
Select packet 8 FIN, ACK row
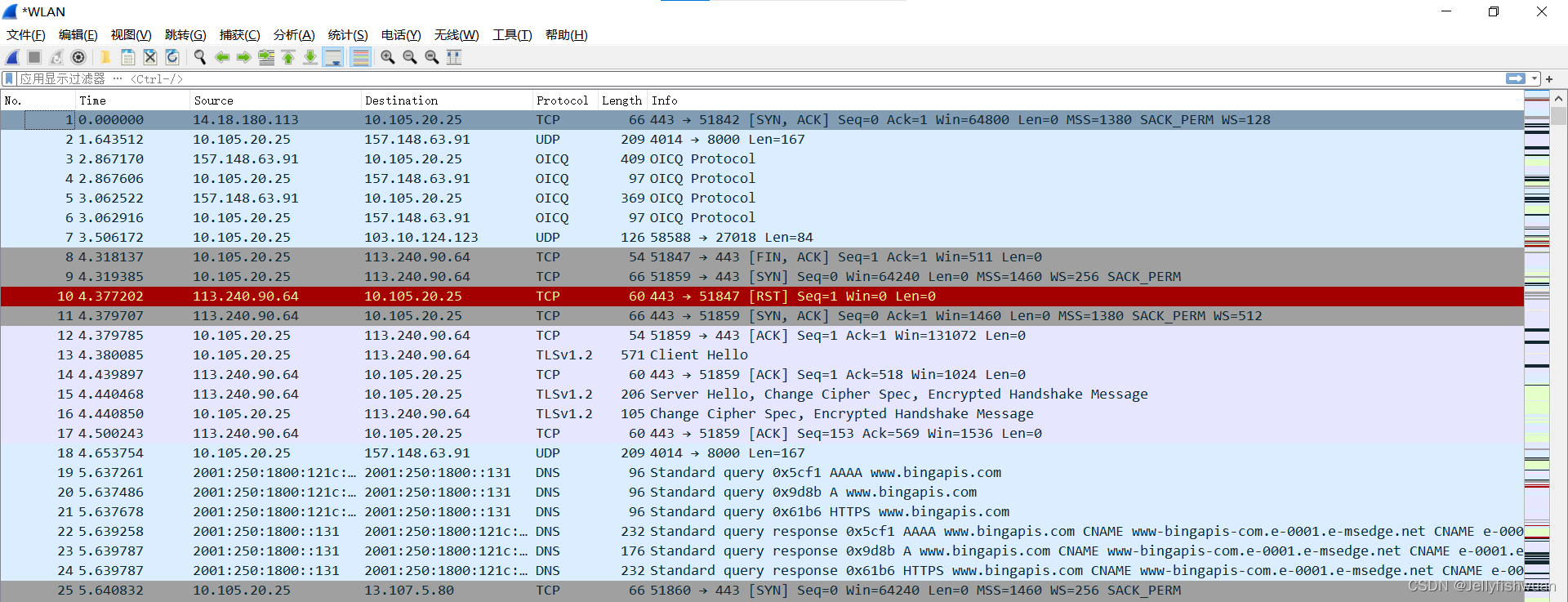click(x=762, y=257)
